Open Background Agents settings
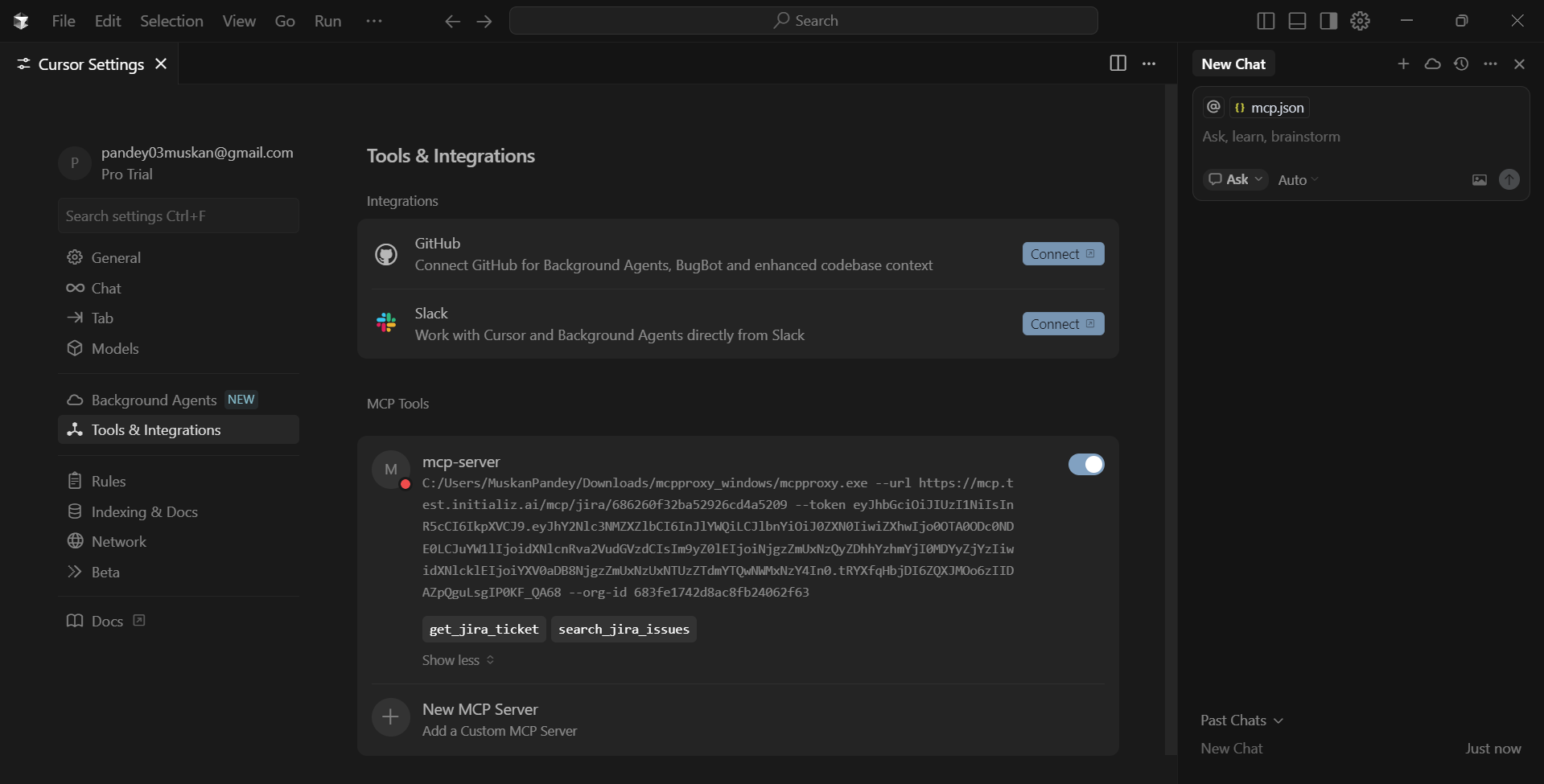This screenshot has height=784, width=1544. click(179, 400)
